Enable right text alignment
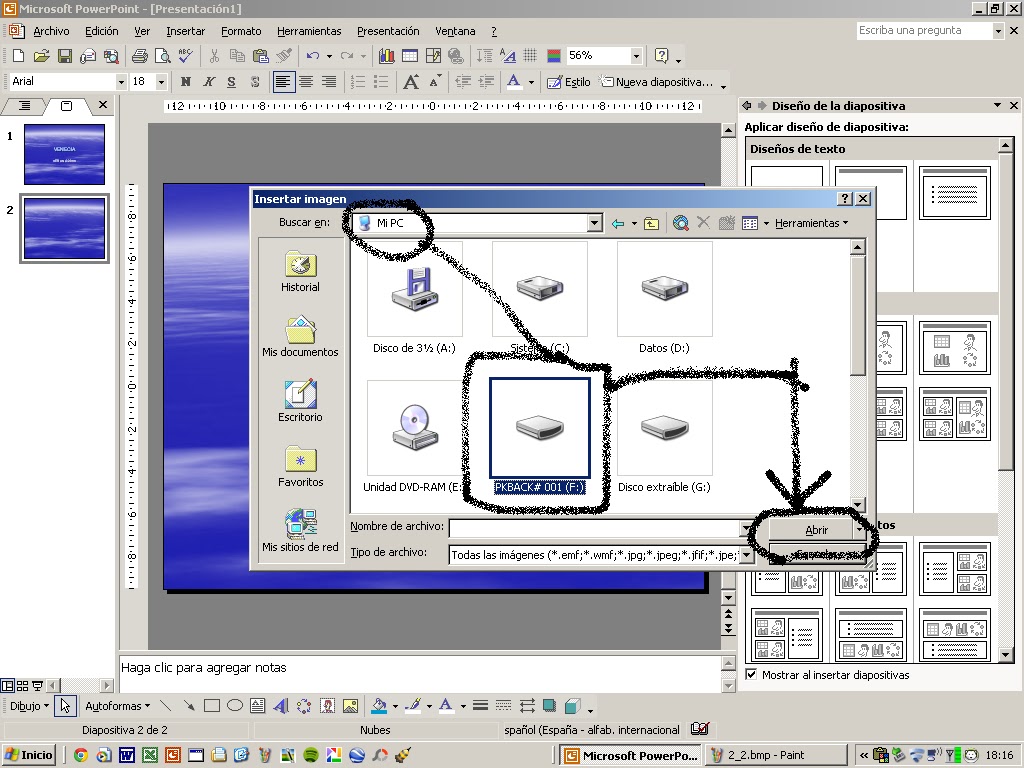The width and height of the screenshot is (1024, 768). pyautogui.click(x=329, y=82)
